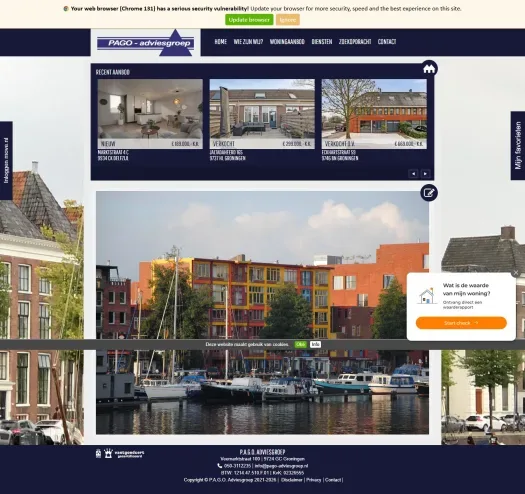The image size is (525, 494).
Task: Click the Update browser button
Action: click(x=249, y=20)
